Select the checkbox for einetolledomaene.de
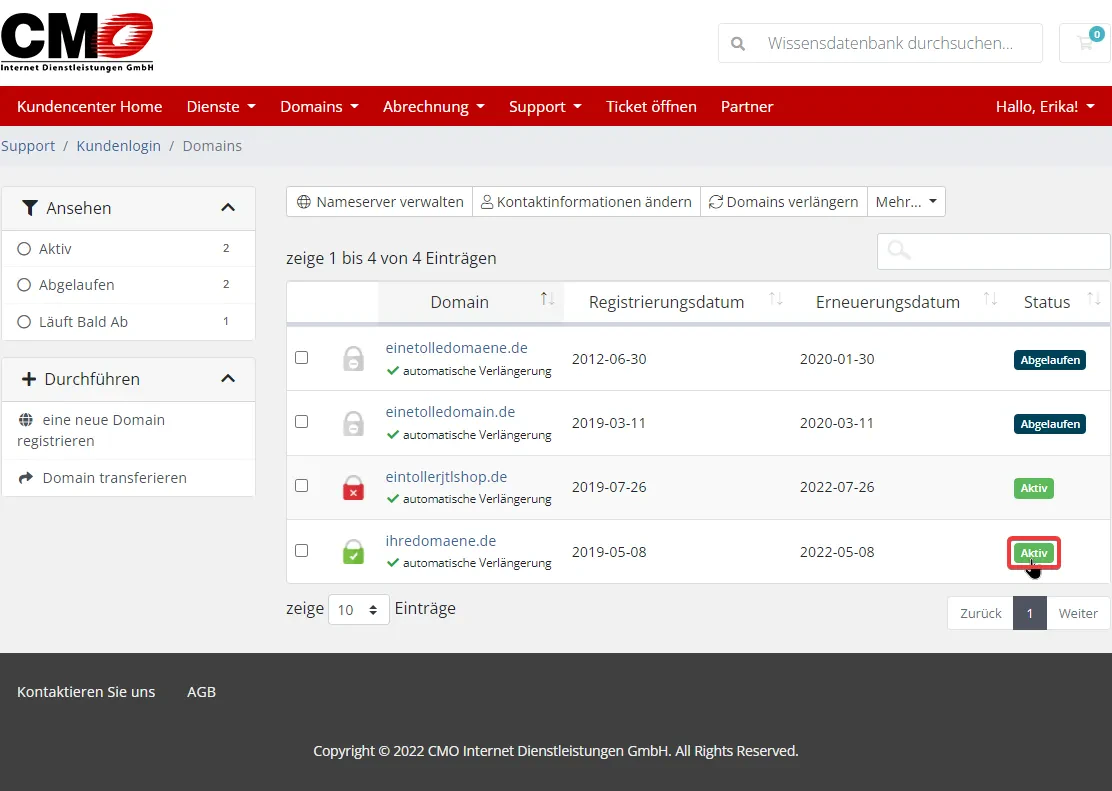Image resolution: width=1112 pixels, height=791 pixels. (x=301, y=358)
